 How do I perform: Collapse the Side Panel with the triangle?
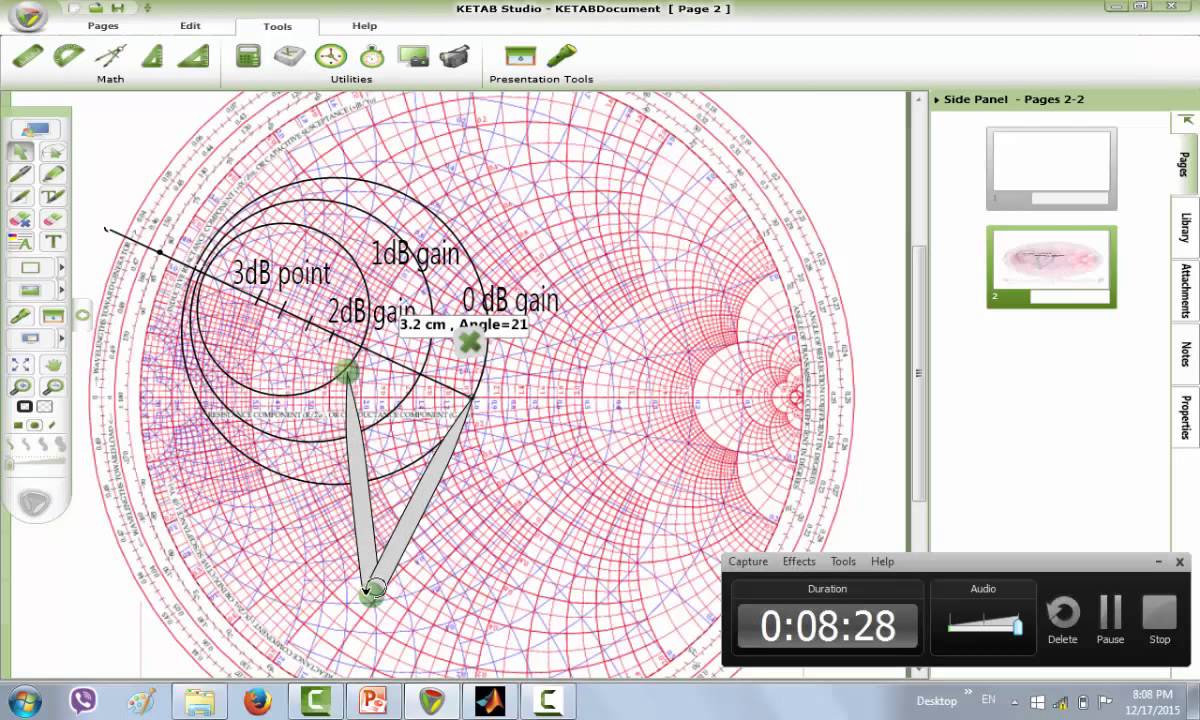[x=936, y=99]
